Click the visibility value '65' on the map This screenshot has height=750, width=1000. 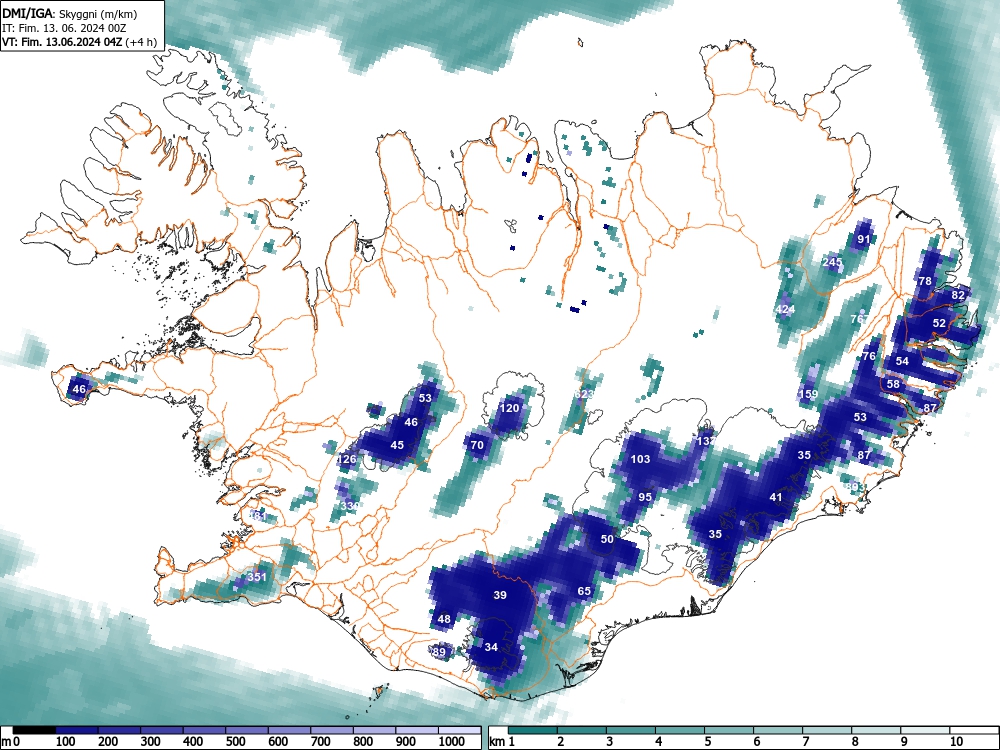click(584, 591)
